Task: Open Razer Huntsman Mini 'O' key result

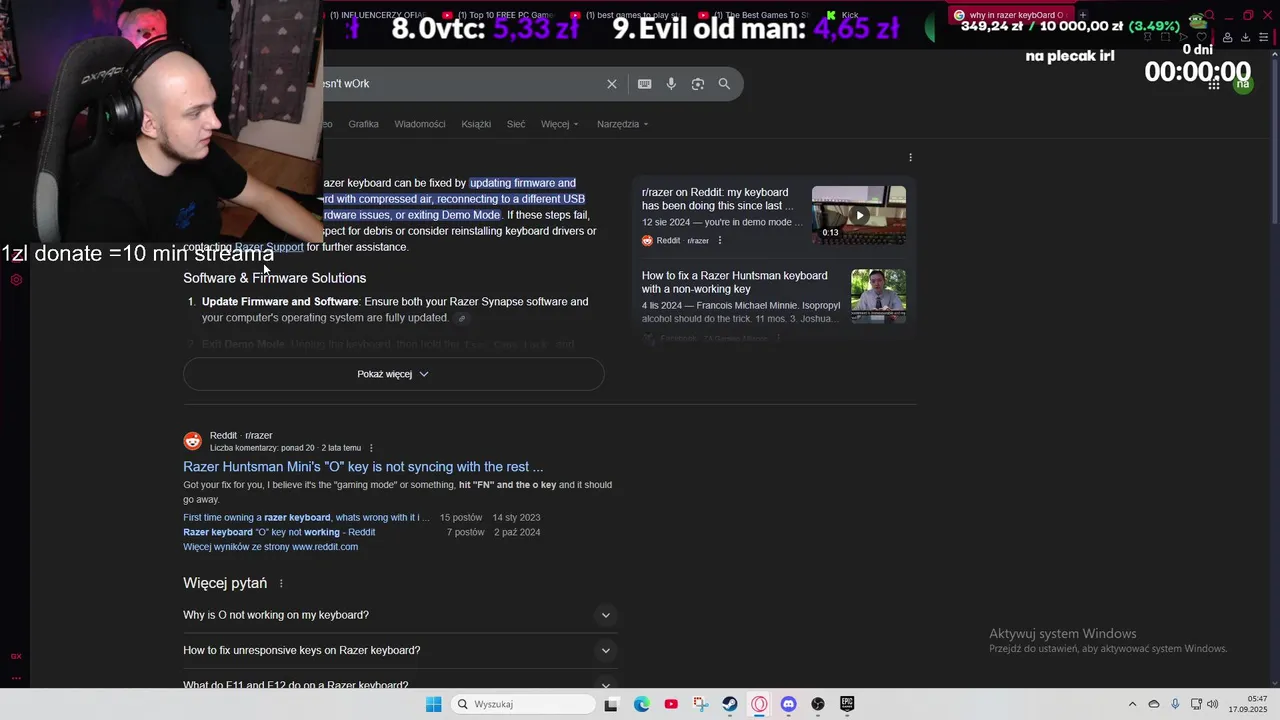Action: click(x=363, y=467)
